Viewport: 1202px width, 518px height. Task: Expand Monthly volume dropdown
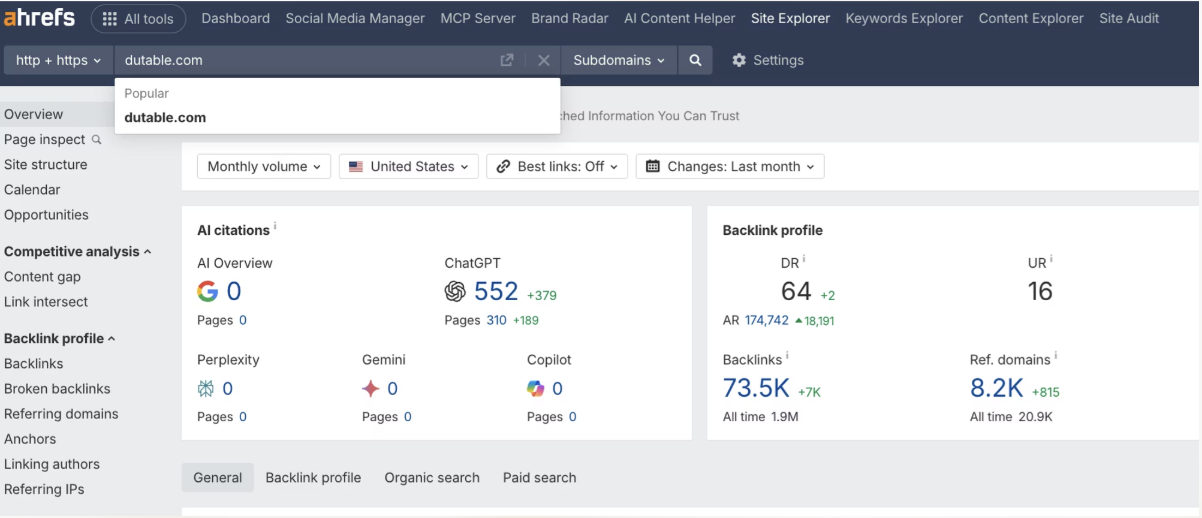click(264, 167)
